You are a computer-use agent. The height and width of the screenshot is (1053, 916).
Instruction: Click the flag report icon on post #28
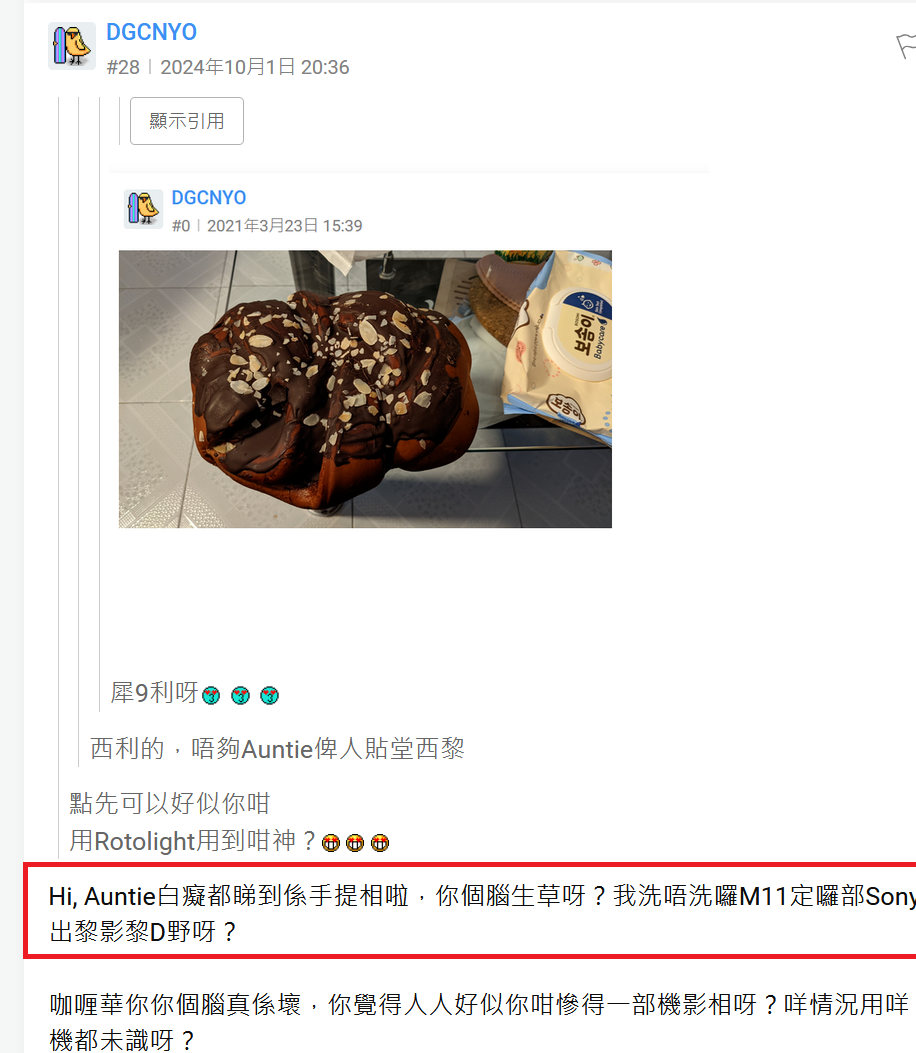pos(907,46)
